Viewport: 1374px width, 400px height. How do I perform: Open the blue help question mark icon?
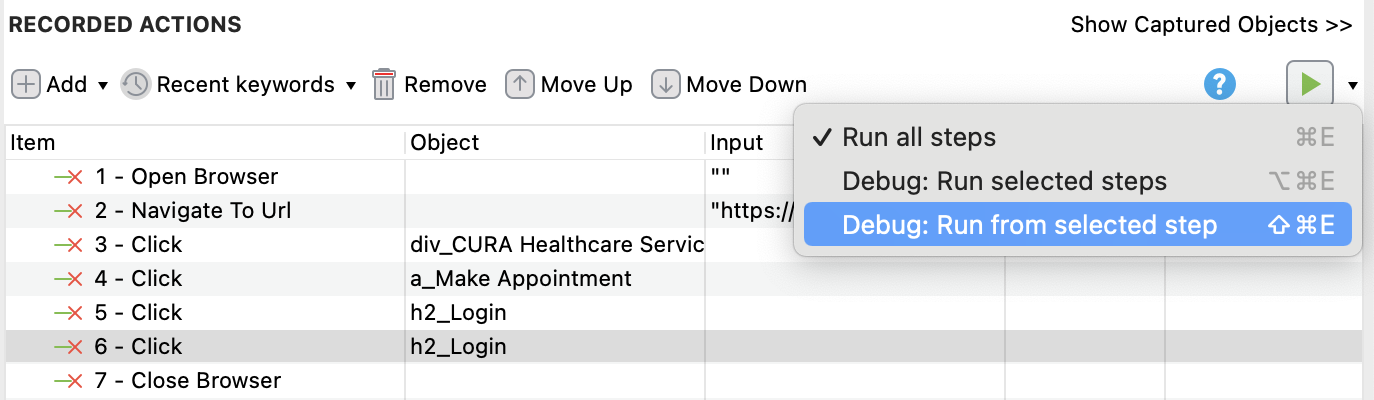[1220, 85]
